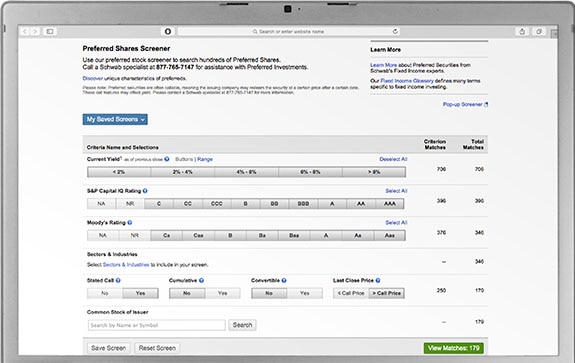This screenshot has width=575, height=363.
Task: Toggle S&P rating NA button
Action: tap(101, 204)
